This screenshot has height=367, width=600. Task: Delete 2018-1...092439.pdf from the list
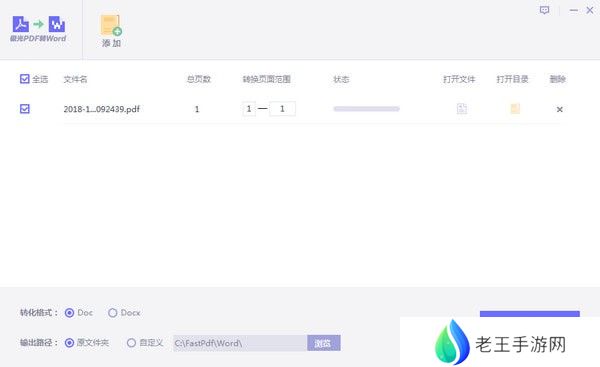[559, 109]
